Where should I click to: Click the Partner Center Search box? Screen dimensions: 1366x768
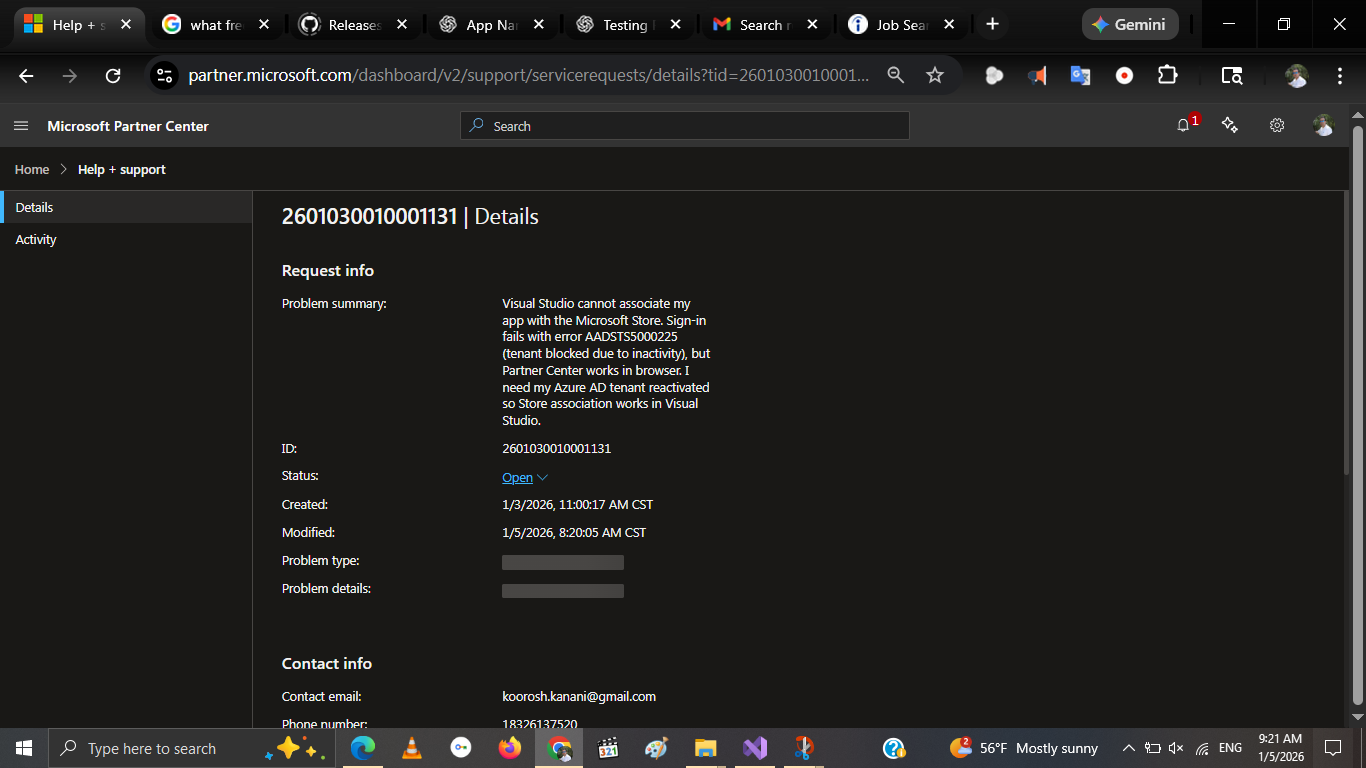point(685,126)
